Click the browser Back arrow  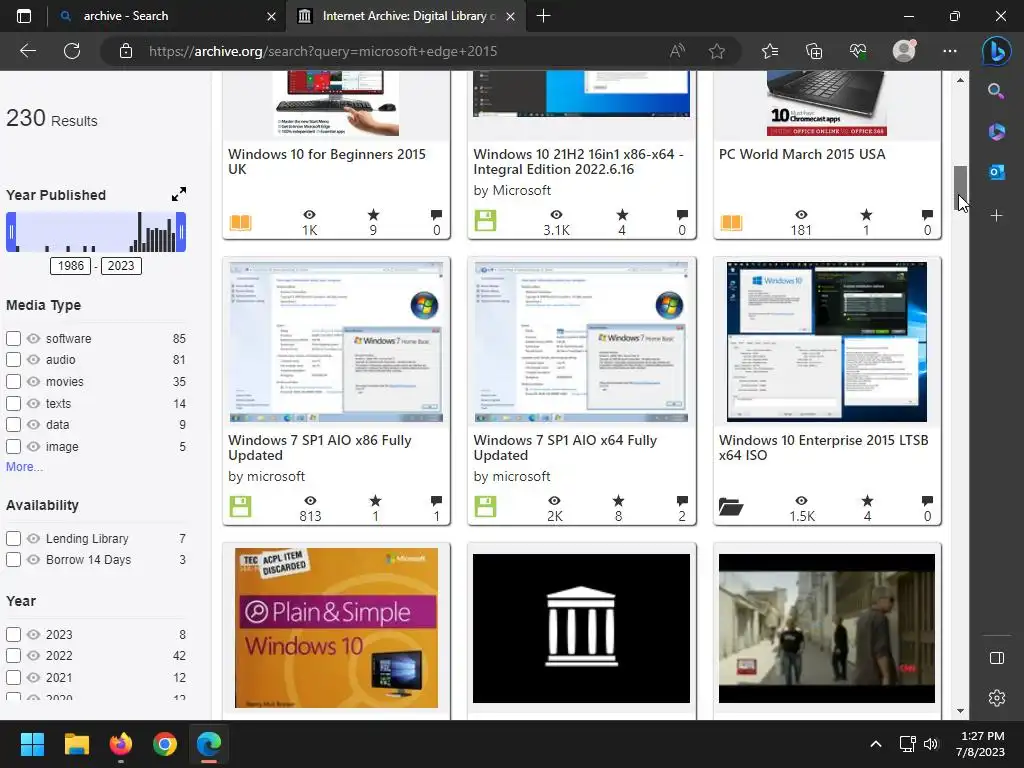click(x=27, y=51)
